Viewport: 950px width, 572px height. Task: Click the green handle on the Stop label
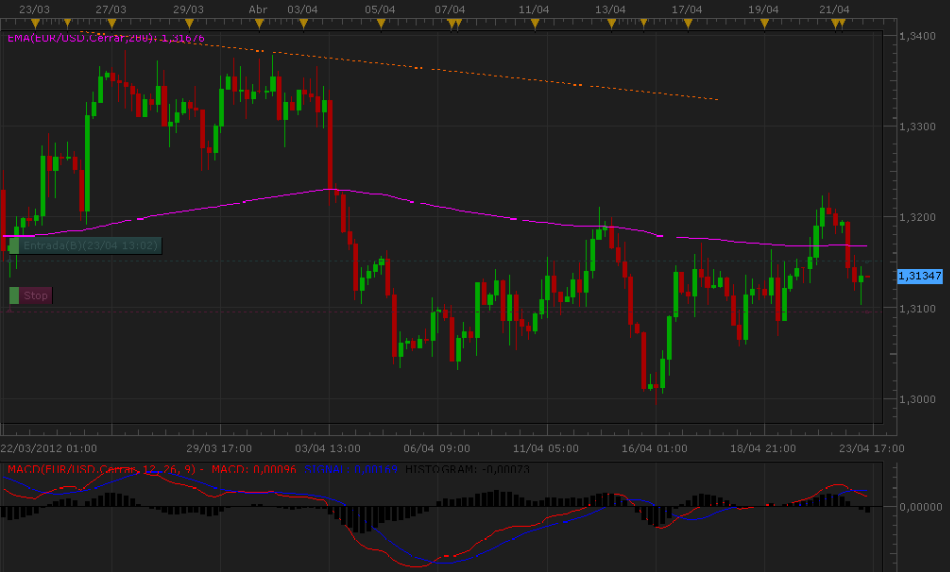pos(14,295)
